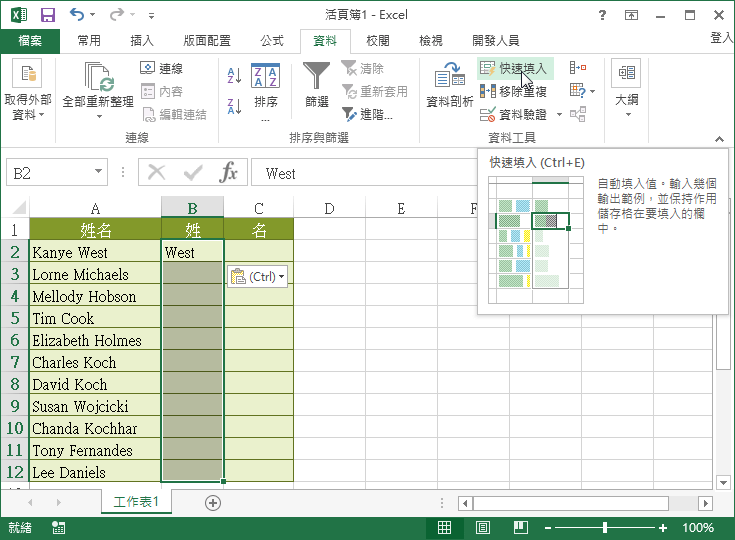This screenshot has width=735, height=540.
Task: Add a new worksheet with plus icon
Action: coord(213,503)
